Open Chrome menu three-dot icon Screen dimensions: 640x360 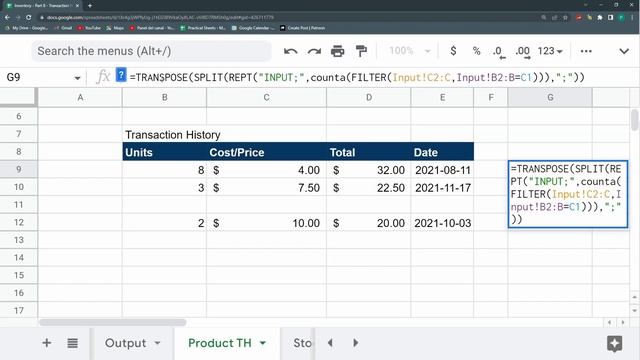[632, 17]
